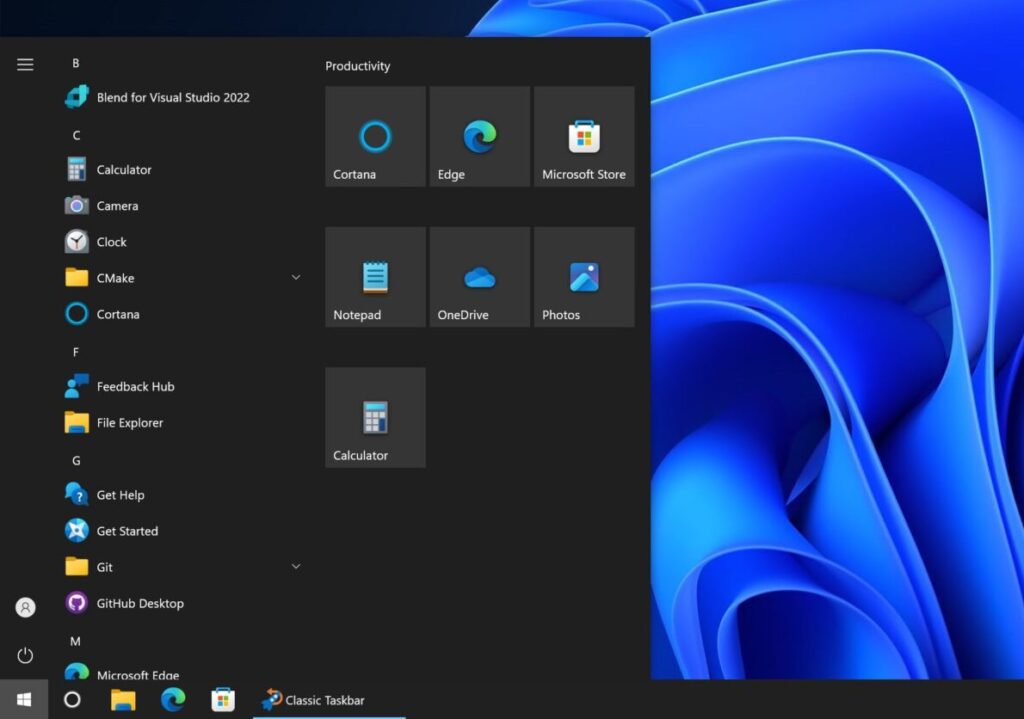Open the Start button on taskbar

coord(22,699)
